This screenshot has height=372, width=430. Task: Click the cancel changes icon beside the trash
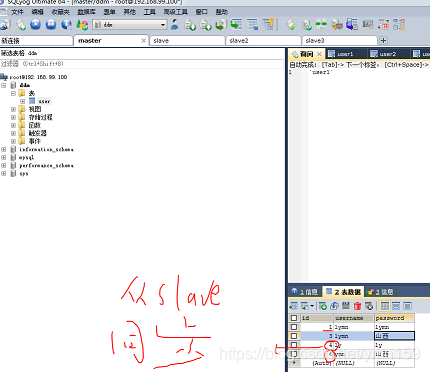point(369,306)
